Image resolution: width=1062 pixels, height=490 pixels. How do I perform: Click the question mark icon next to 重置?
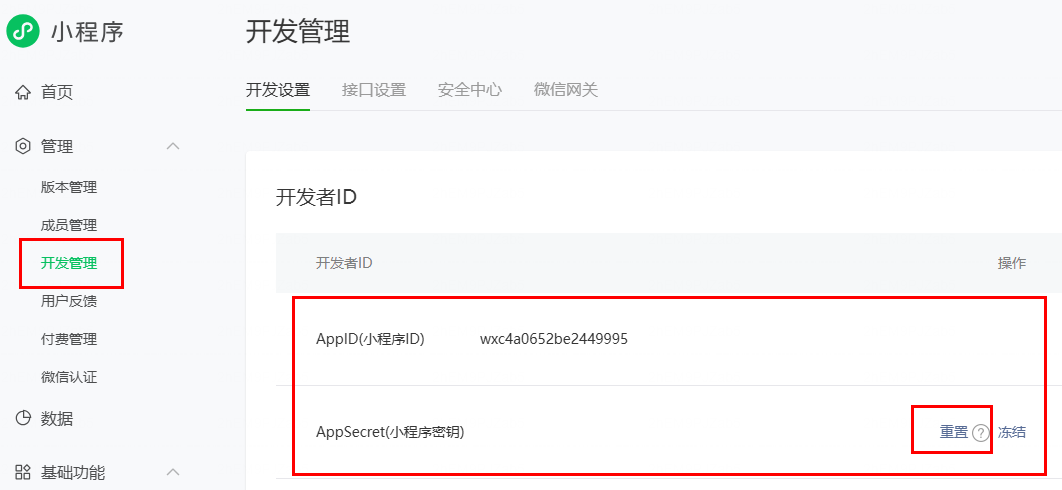[980, 433]
